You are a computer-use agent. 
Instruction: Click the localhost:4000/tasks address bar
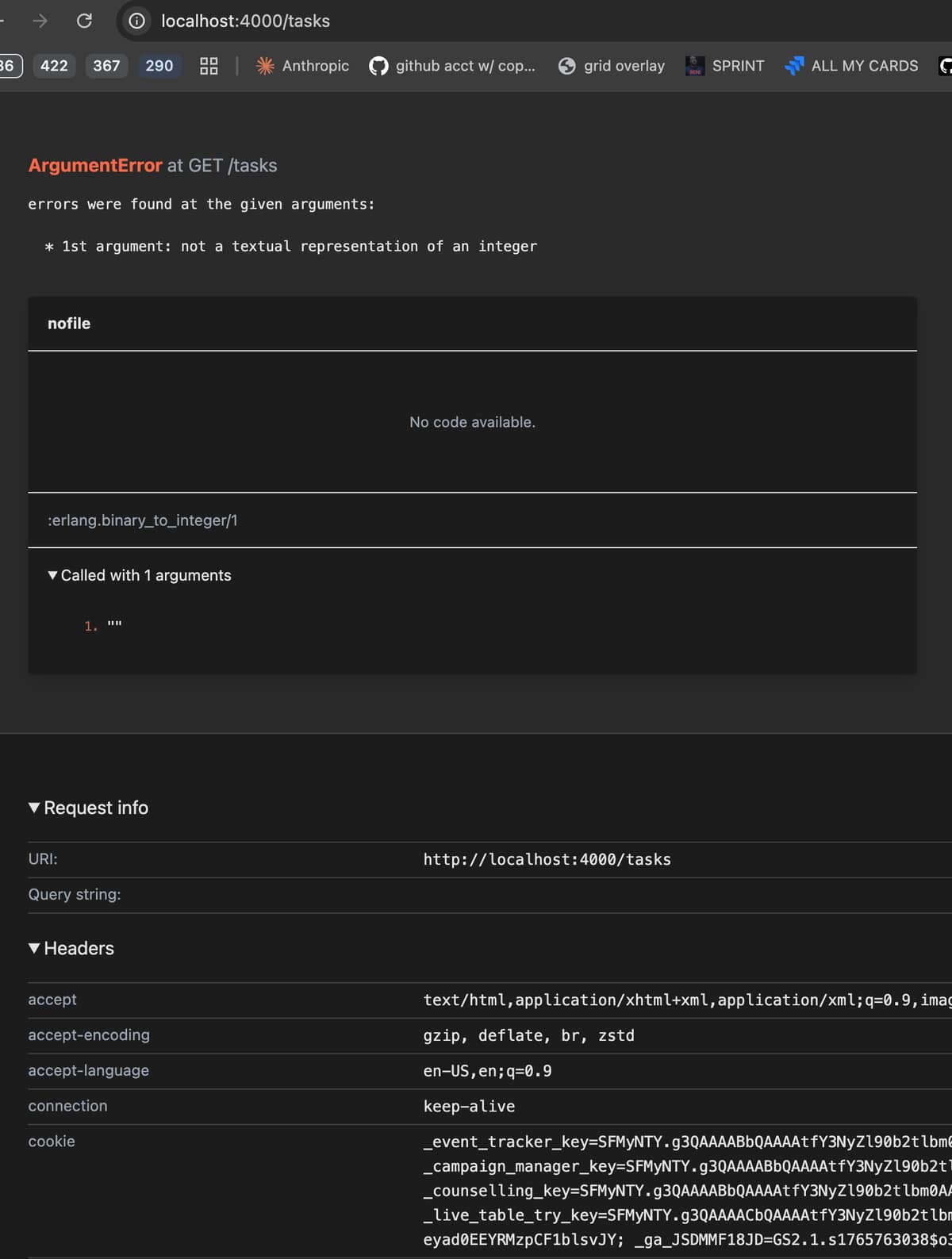click(246, 21)
